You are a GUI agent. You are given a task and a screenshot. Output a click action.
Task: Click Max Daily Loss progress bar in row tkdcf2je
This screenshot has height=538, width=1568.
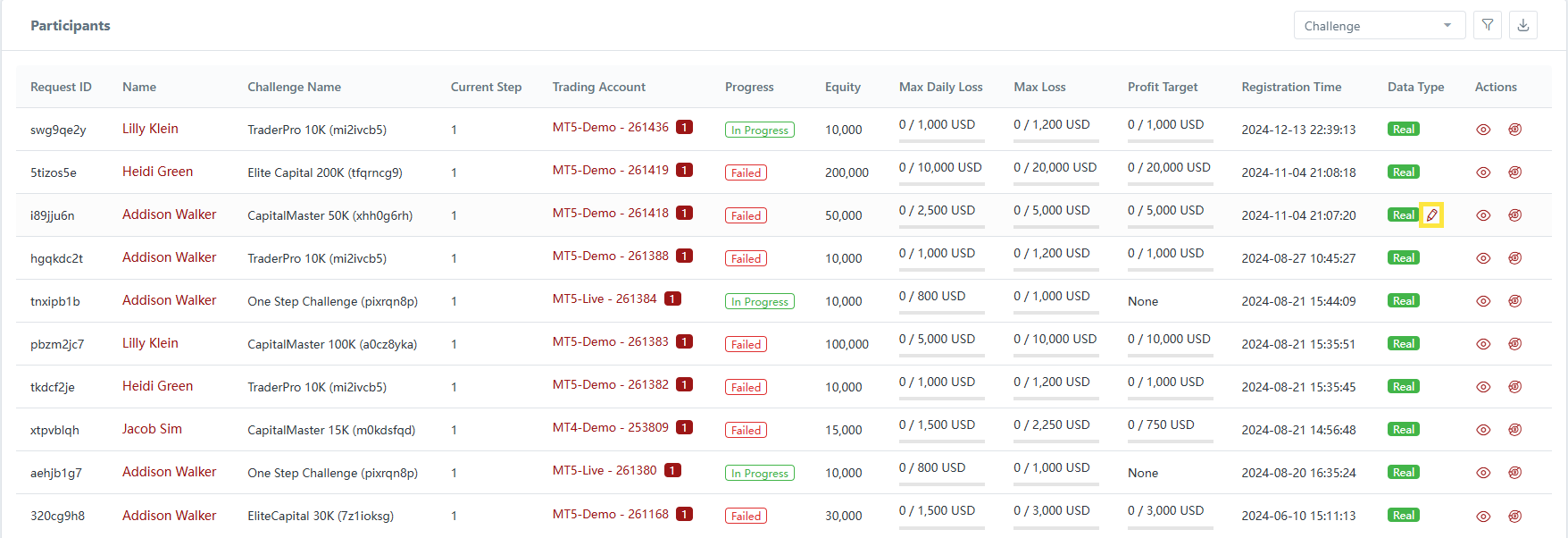[x=941, y=399]
